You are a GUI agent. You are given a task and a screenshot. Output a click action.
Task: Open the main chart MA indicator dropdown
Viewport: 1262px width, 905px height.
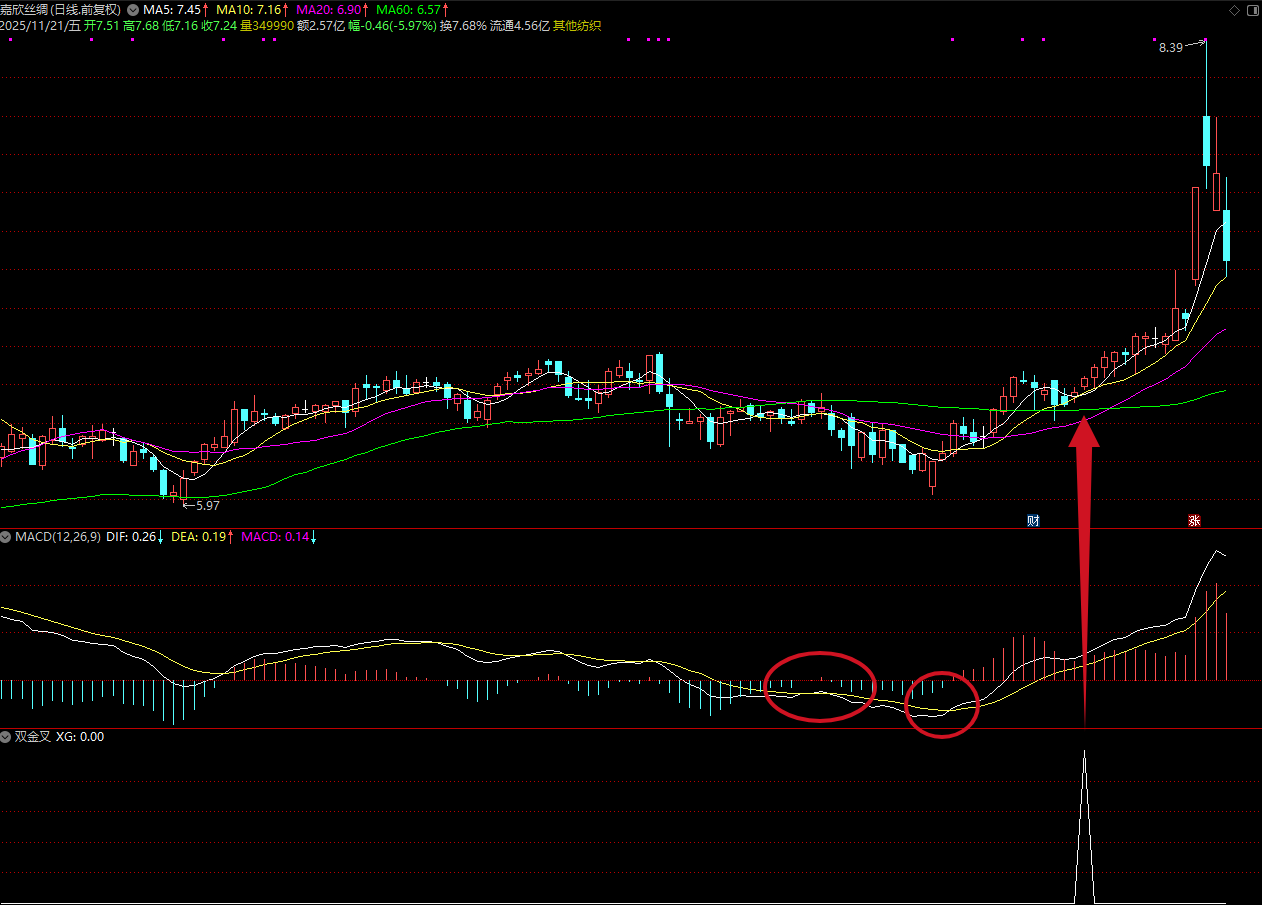click(133, 9)
